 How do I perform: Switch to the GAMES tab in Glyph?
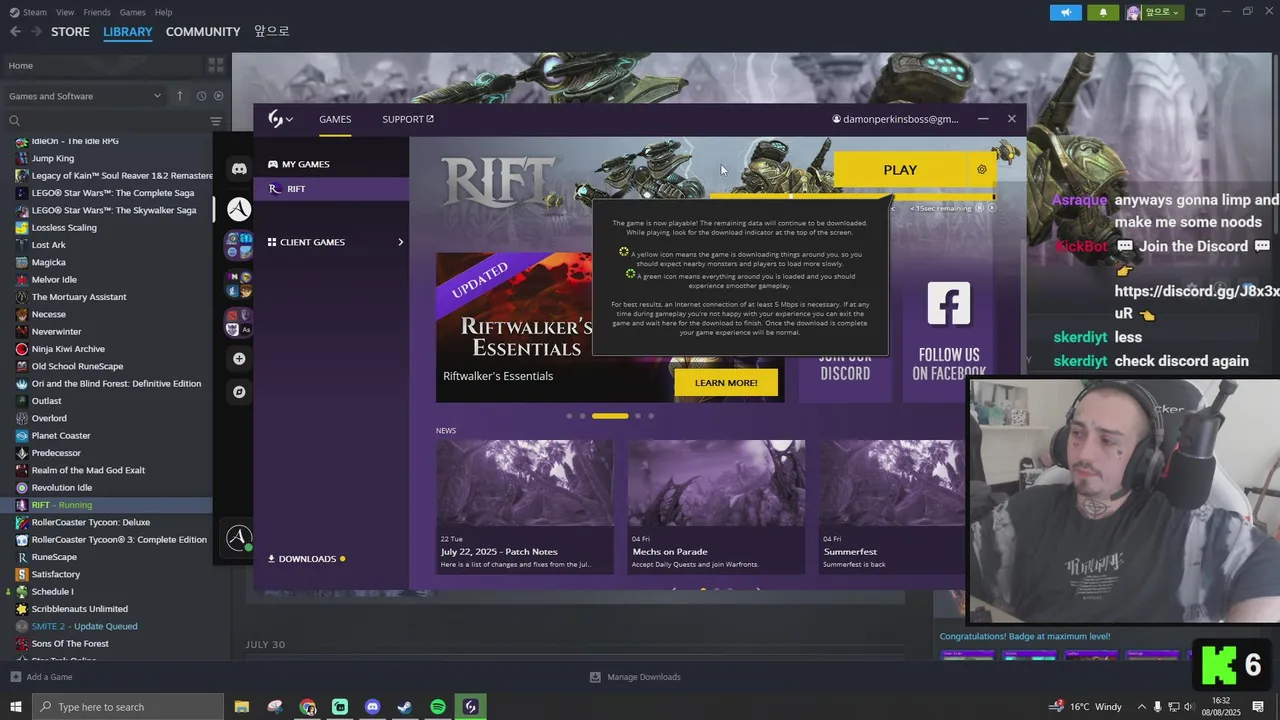click(335, 119)
